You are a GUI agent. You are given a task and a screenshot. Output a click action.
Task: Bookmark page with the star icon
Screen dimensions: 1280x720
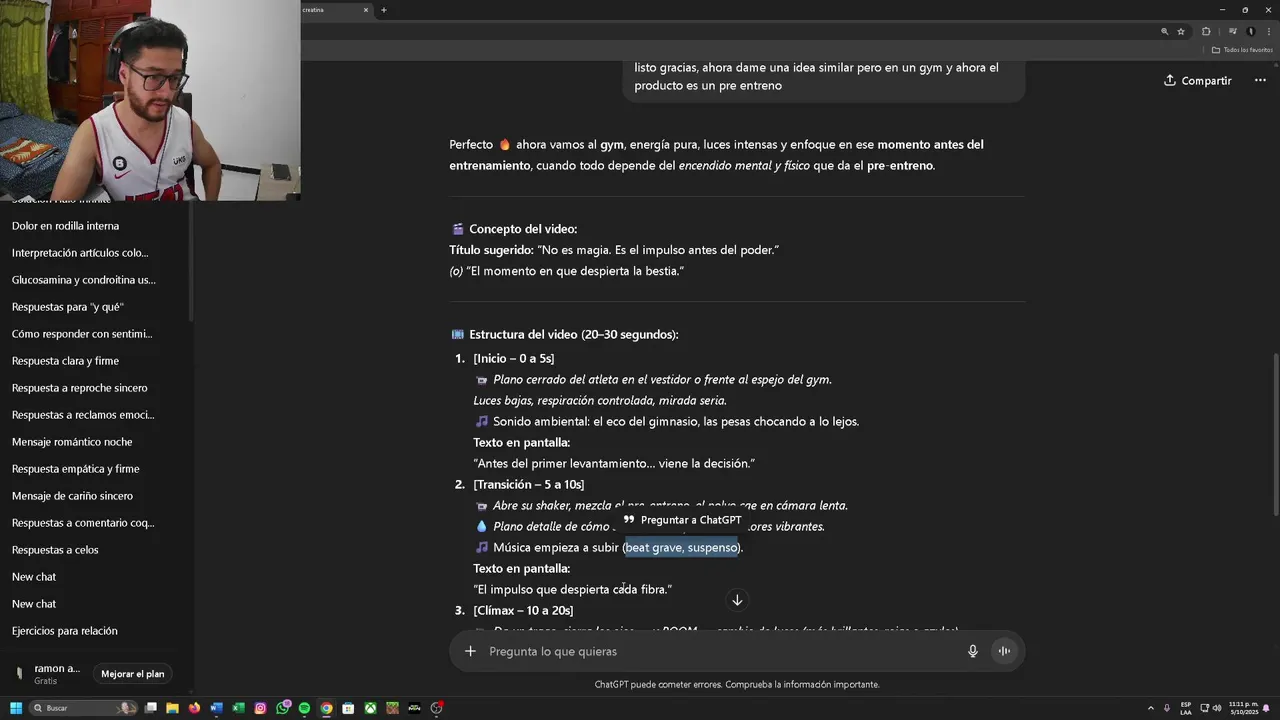(1180, 31)
